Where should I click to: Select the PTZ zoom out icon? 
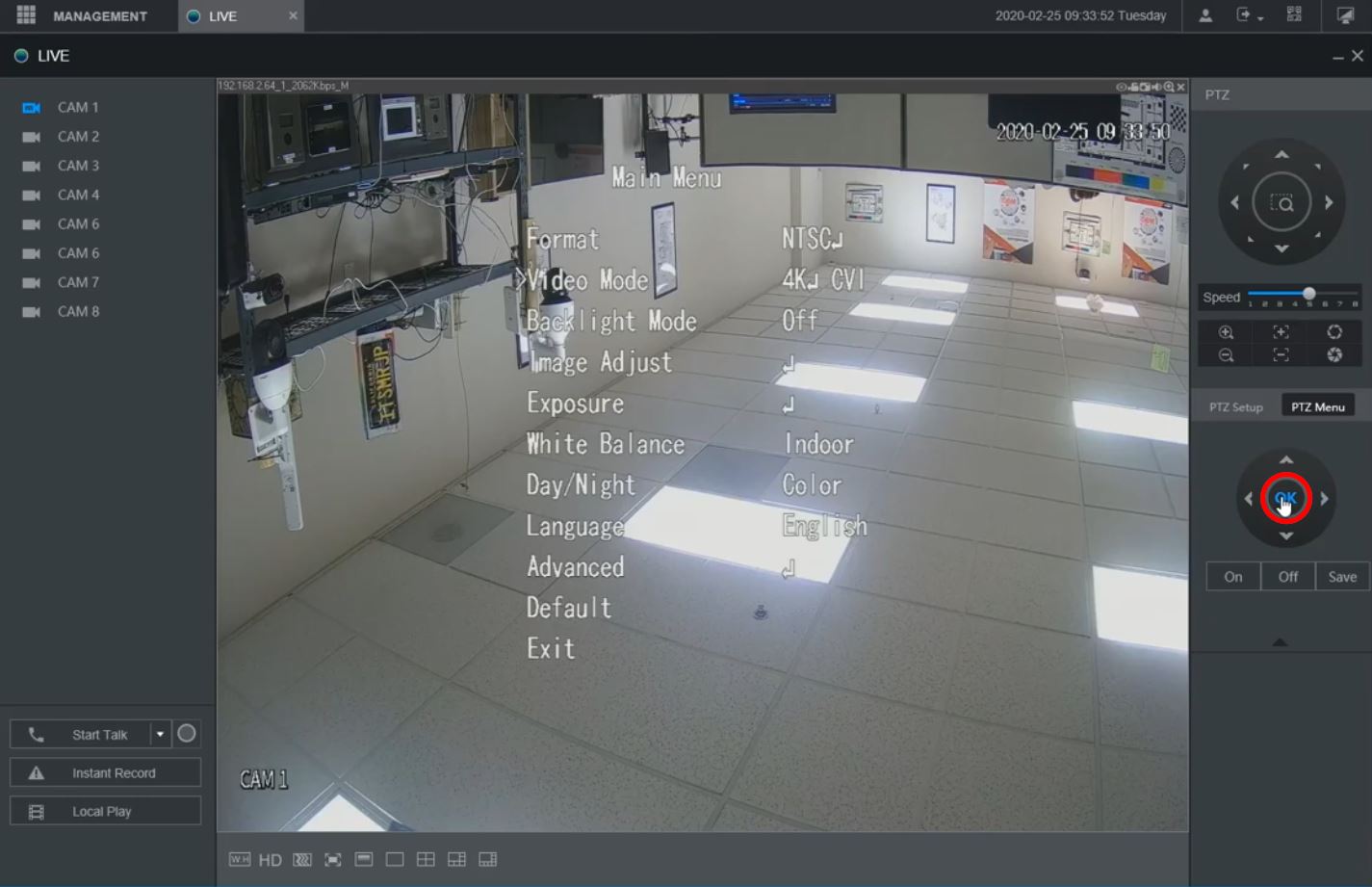click(1227, 353)
